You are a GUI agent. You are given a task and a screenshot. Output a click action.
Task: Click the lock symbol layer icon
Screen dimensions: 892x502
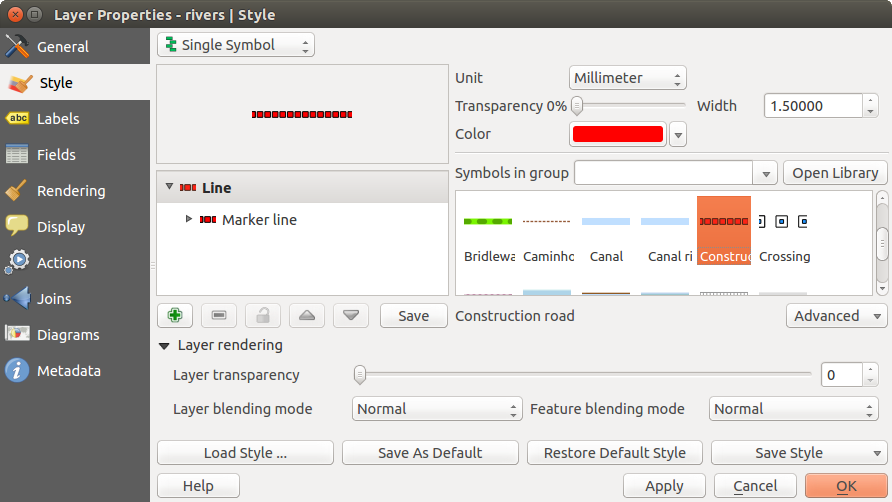point(263,315)
